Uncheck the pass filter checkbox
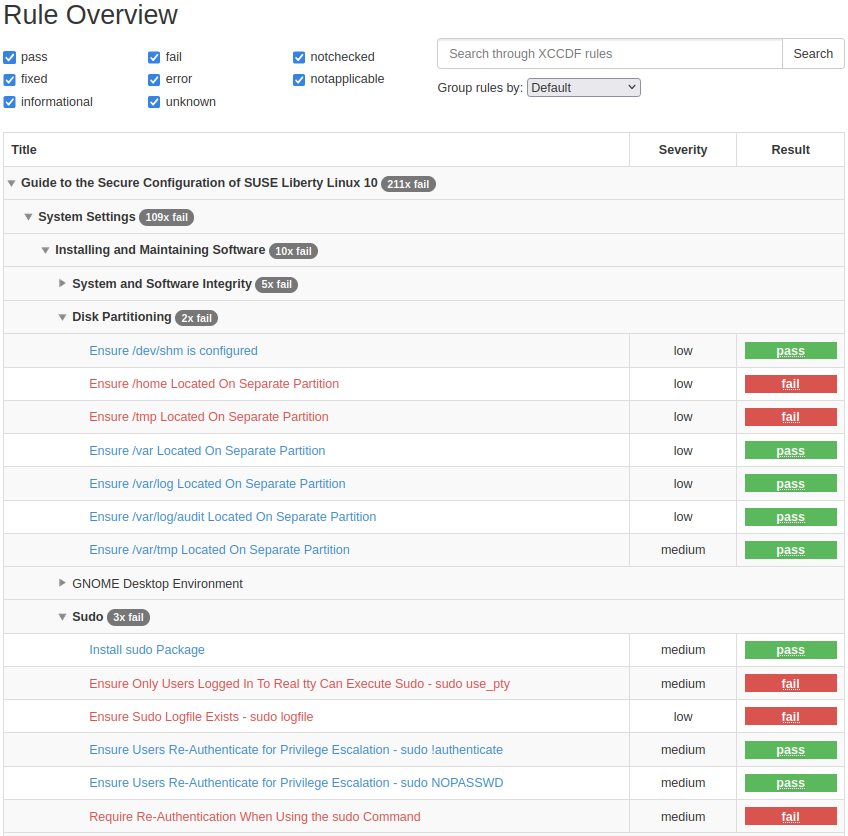 (10, 57)
